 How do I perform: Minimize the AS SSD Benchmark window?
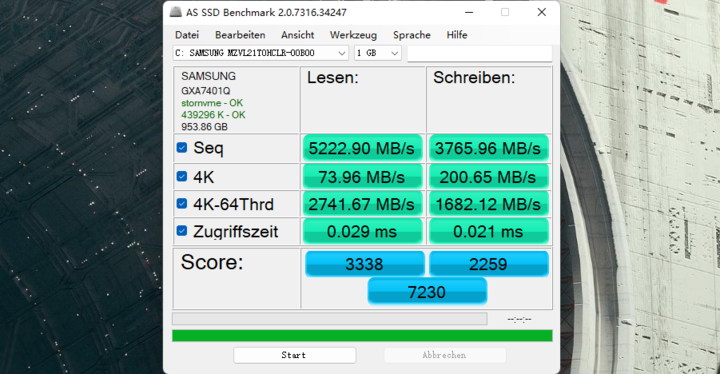[469, 12]
